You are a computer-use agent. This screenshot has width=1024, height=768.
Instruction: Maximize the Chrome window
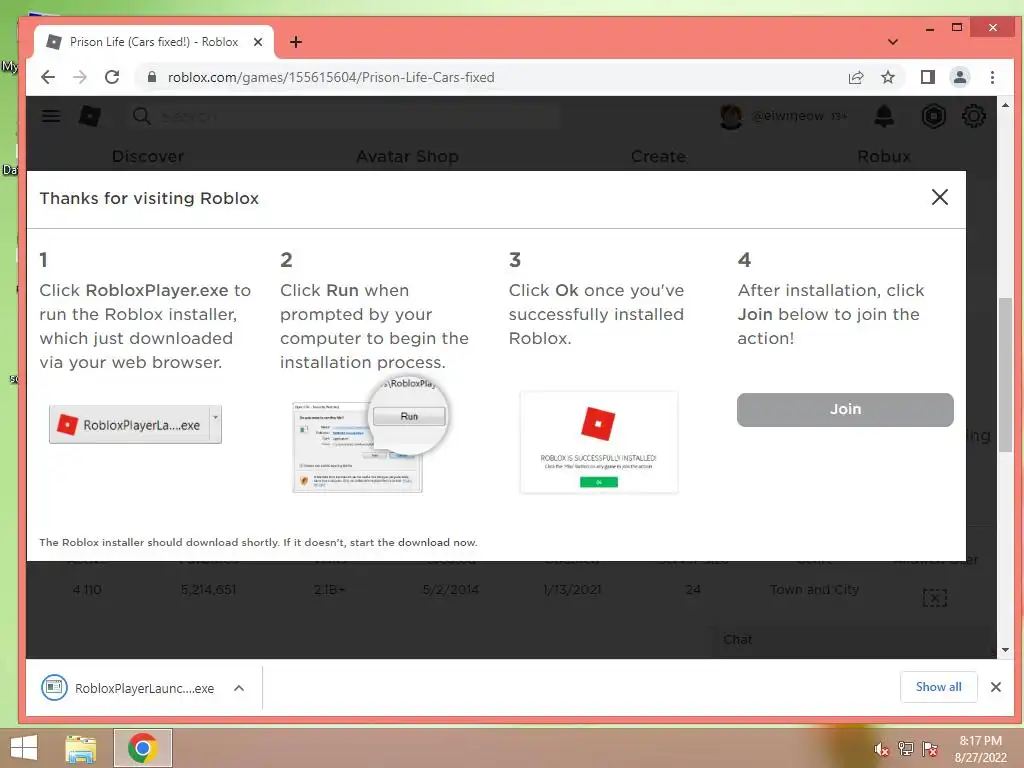[957, 27]
